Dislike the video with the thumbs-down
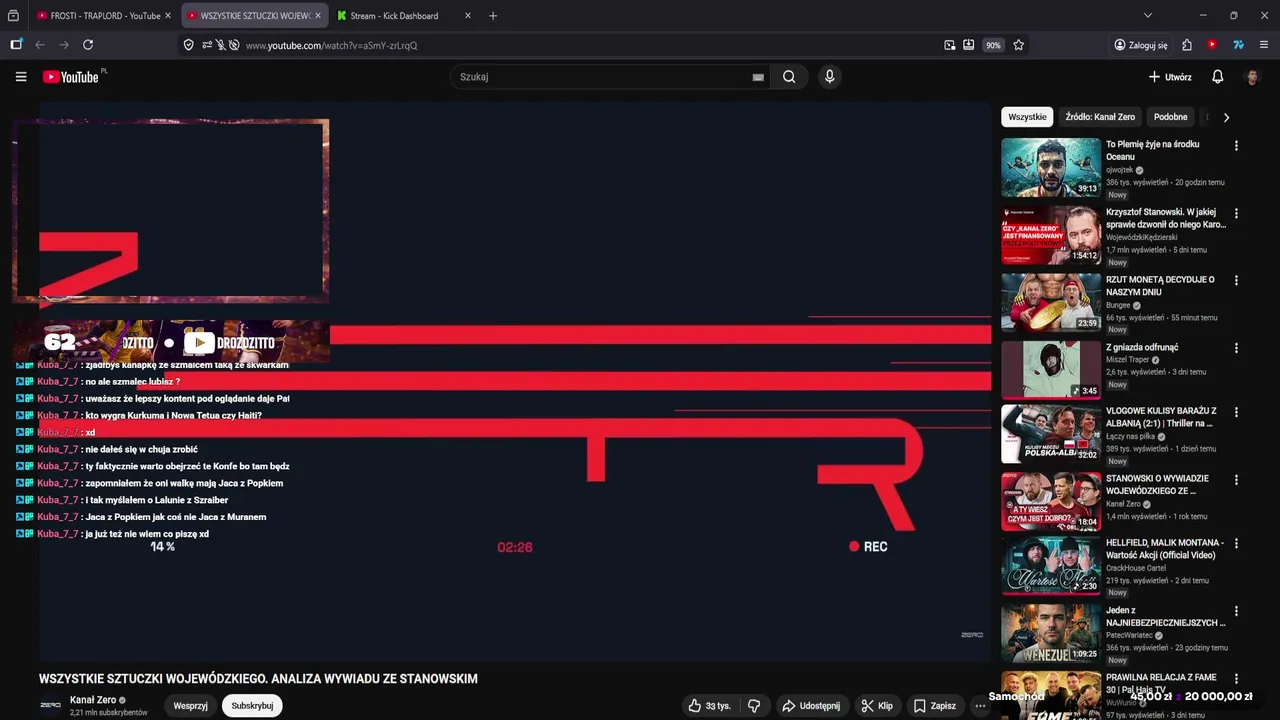 754,706
